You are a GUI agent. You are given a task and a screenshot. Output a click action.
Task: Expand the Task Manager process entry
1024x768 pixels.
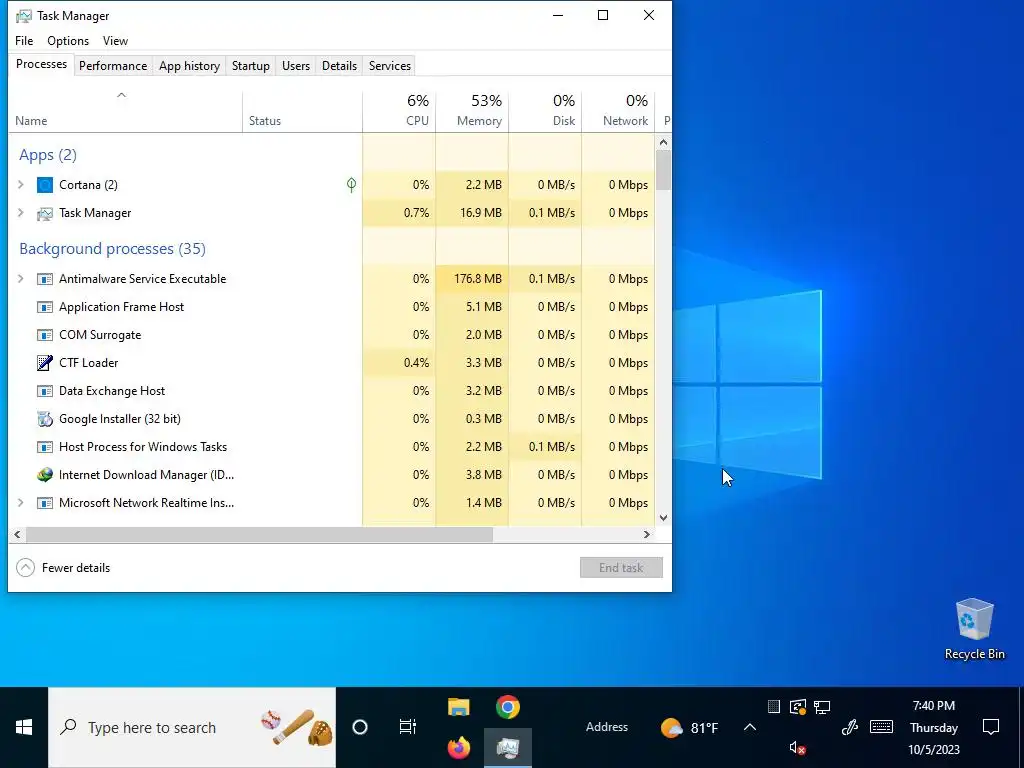pos(20,213)
